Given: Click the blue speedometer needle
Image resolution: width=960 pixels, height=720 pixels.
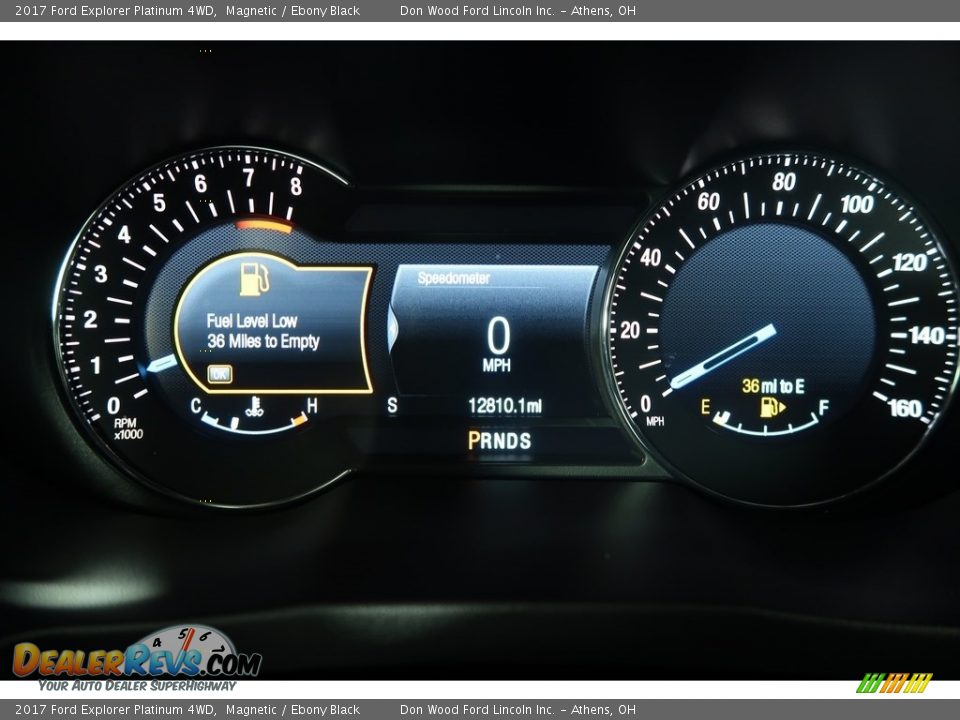Looking at the screenshot, I should [x=722, y=356].
